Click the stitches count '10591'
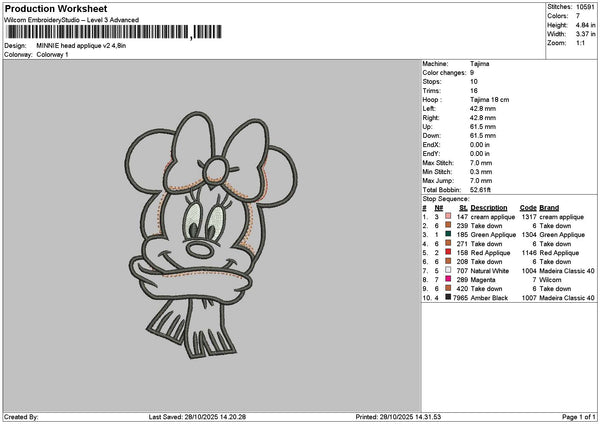Viewport: 600px width, 424px height. click(x=585, y=7)
